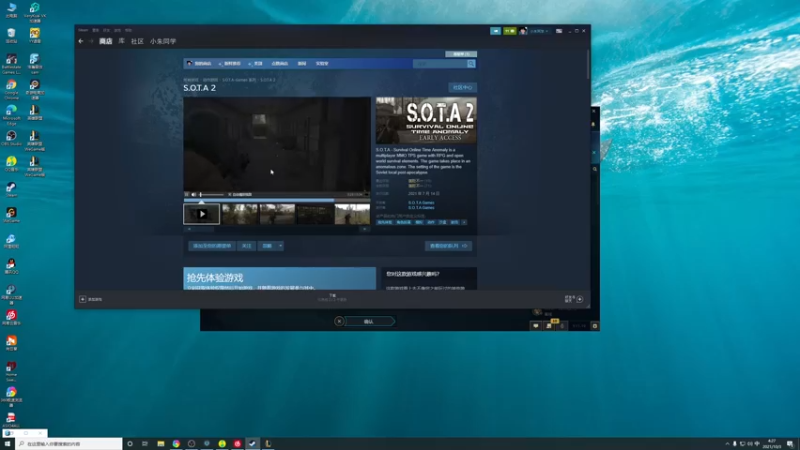Pause the trailer video
800x450 pixels.
(187, 194)
